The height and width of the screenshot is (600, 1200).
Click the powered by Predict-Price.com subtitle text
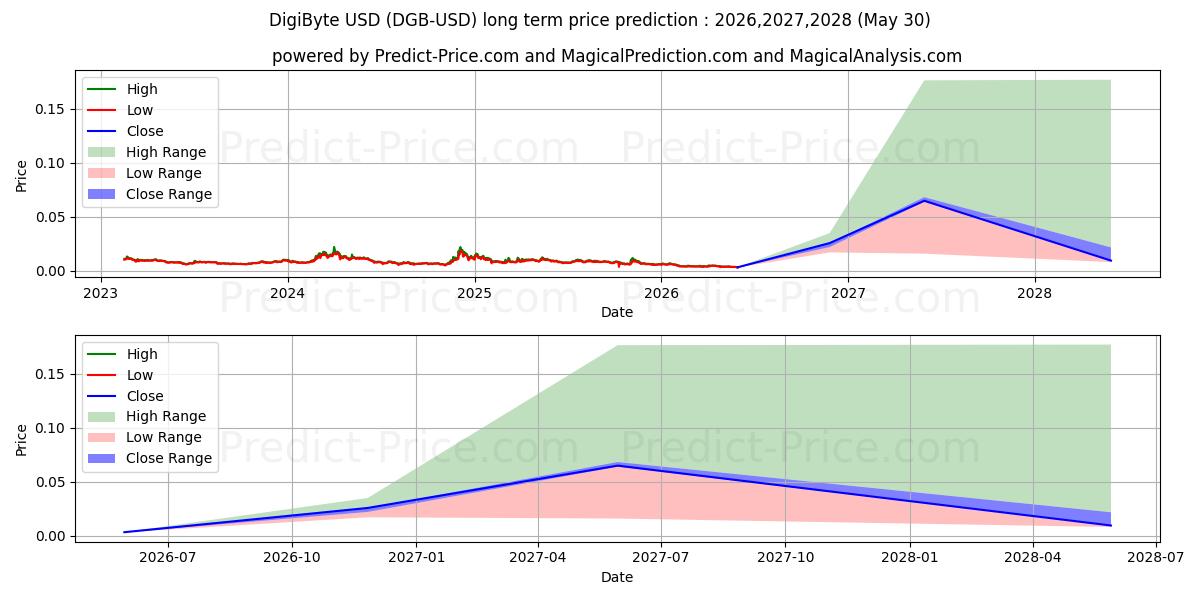pyautogui.click(x=395, y=57)
